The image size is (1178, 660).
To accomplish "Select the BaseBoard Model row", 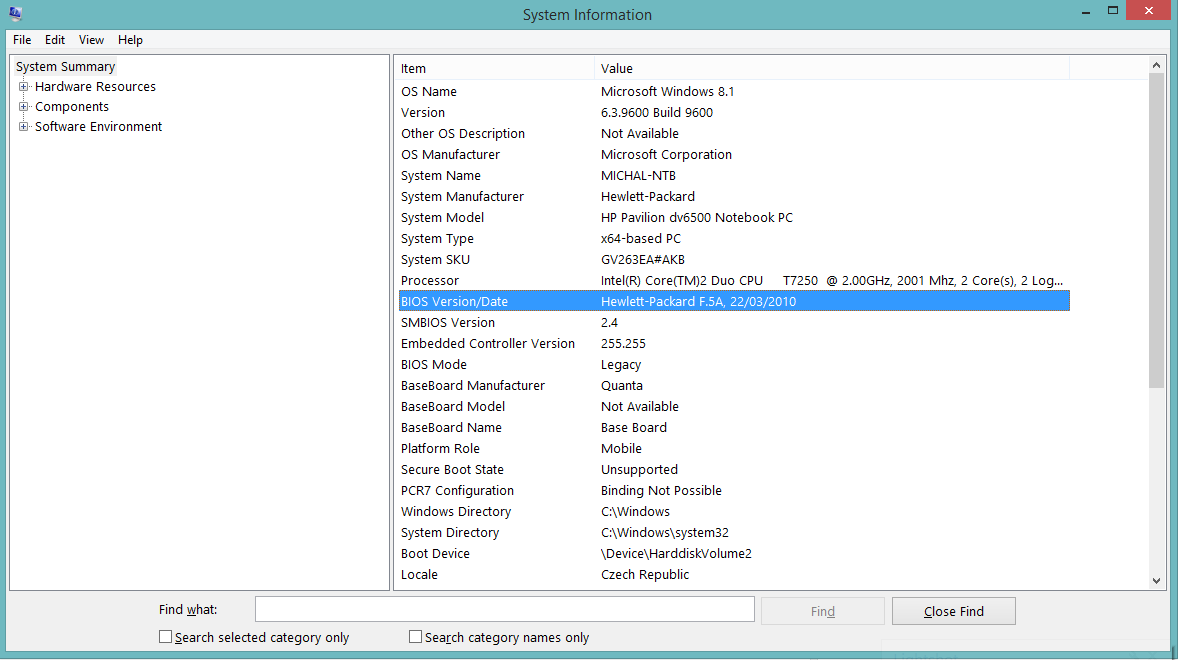I will click(734, 407).
